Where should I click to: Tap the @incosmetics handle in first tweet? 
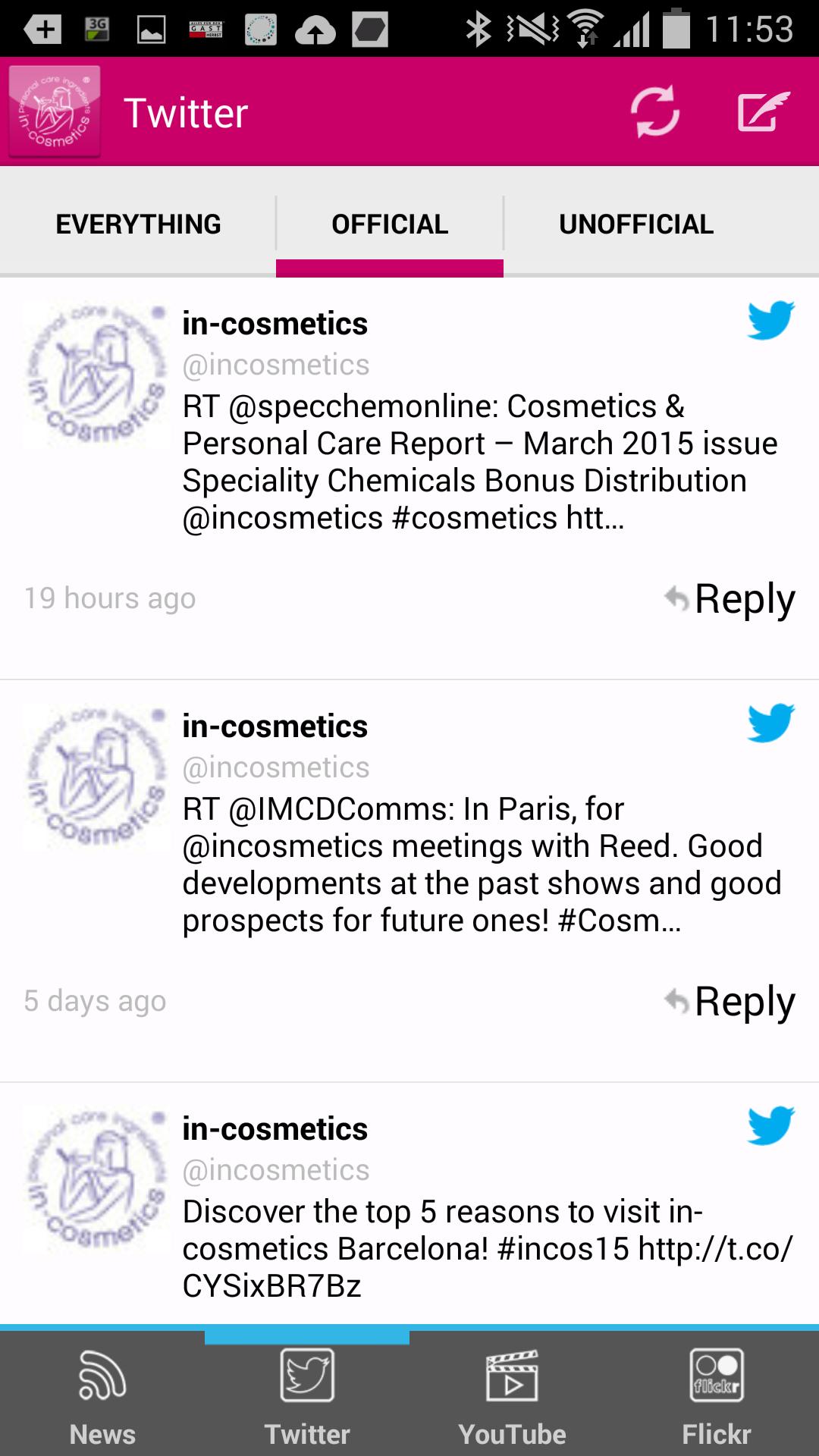(x=276, y=366)
